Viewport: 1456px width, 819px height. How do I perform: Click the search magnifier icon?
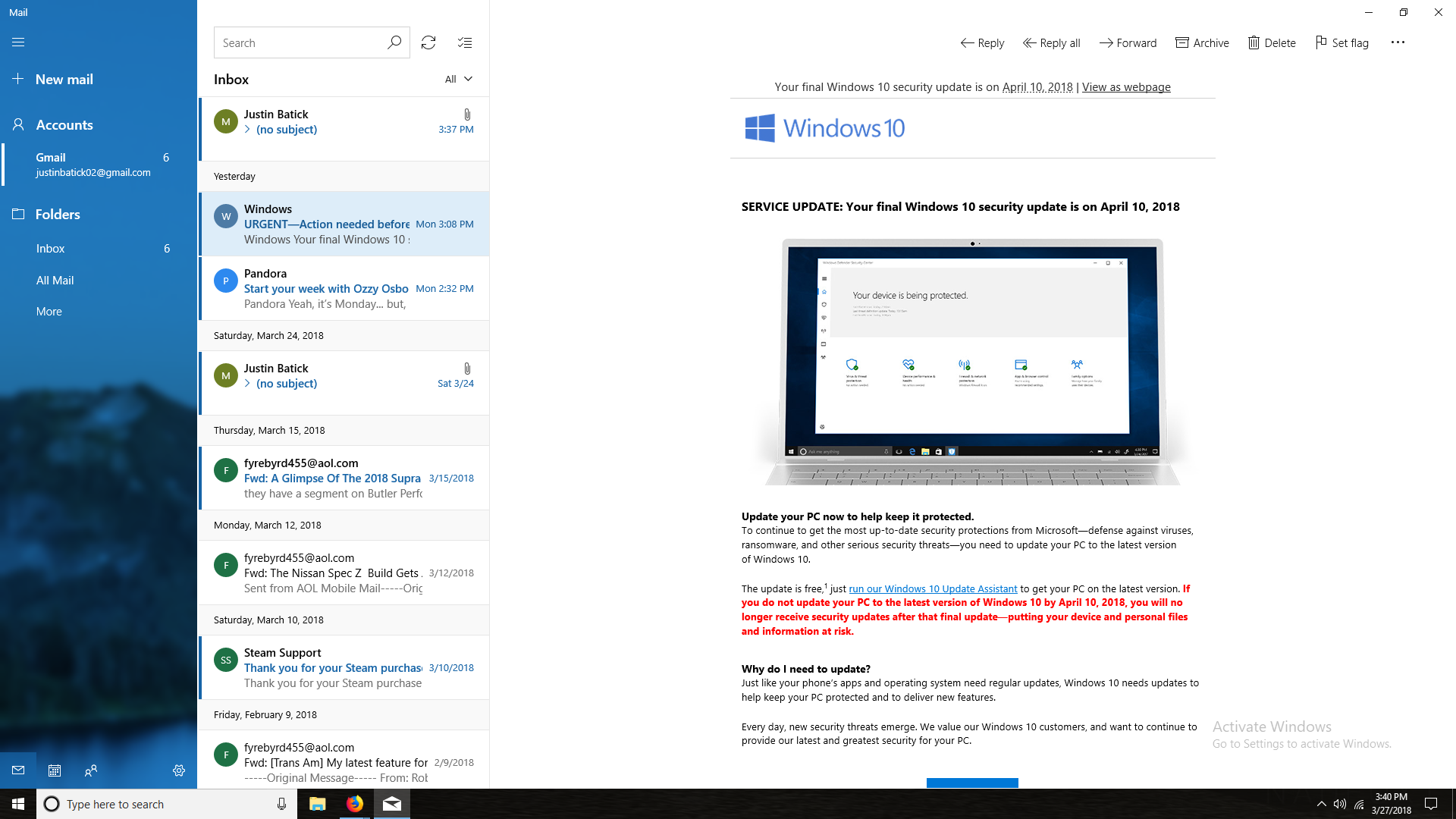click(394, 42)
